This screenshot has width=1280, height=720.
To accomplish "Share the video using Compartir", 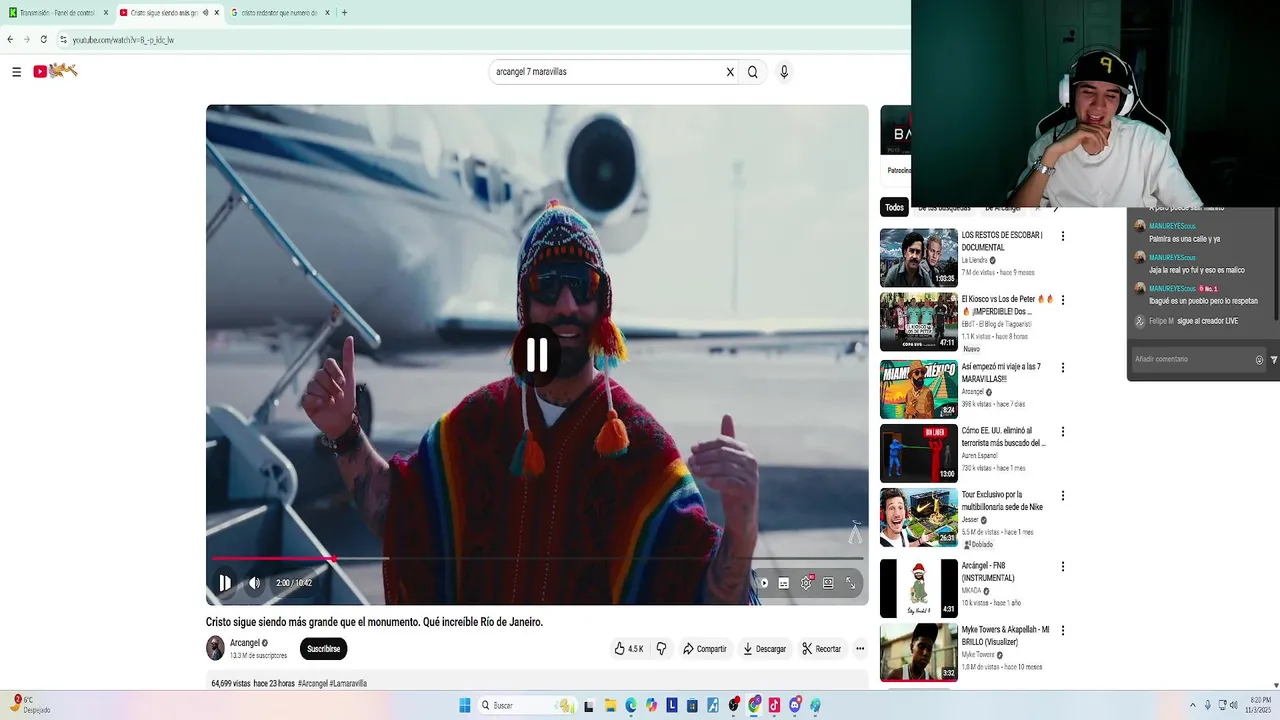I will [x=705, y=649].
